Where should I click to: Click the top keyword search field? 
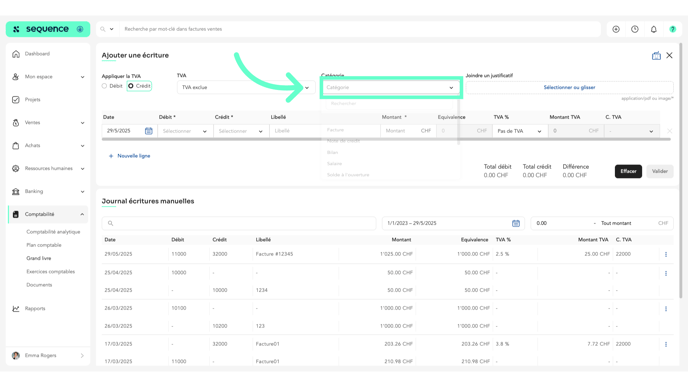click(x=360, y=29)
